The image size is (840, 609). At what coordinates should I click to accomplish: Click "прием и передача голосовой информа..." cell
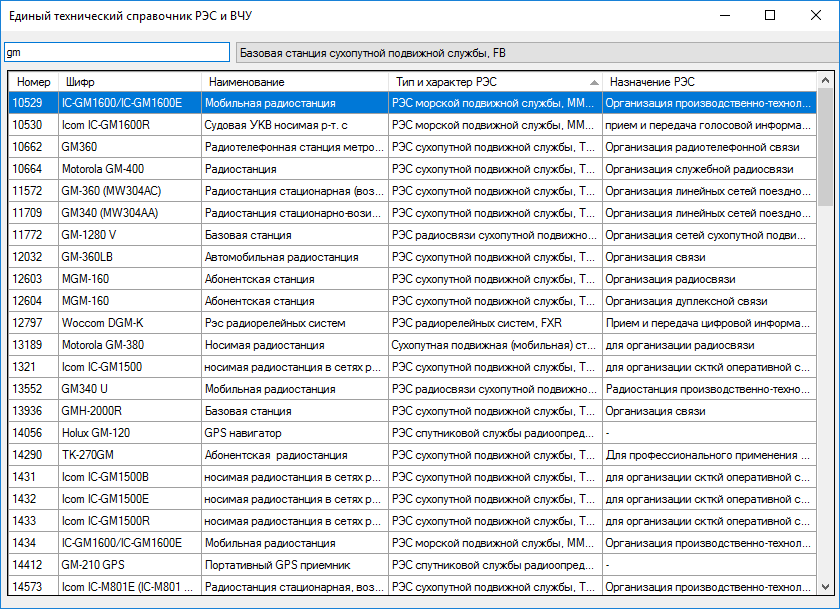click(710, 125)
